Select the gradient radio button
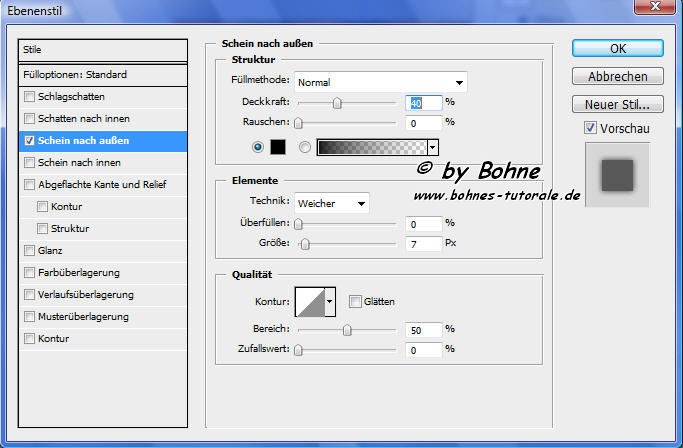The width and height of the screenshot is (683, 448). click(x=303, y=147)
